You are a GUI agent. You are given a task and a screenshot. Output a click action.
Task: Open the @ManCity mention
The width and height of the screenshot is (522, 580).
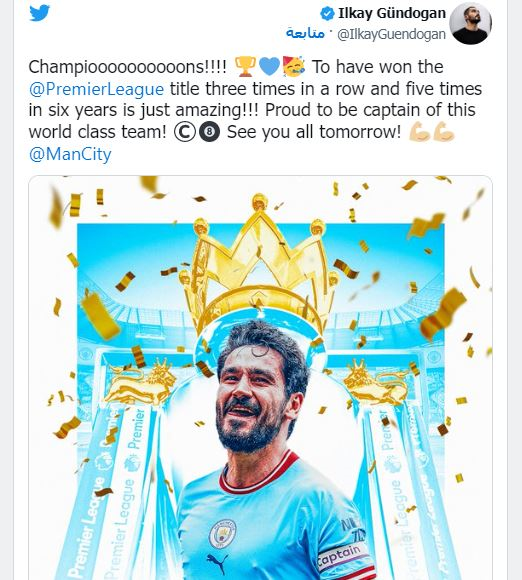70,154
